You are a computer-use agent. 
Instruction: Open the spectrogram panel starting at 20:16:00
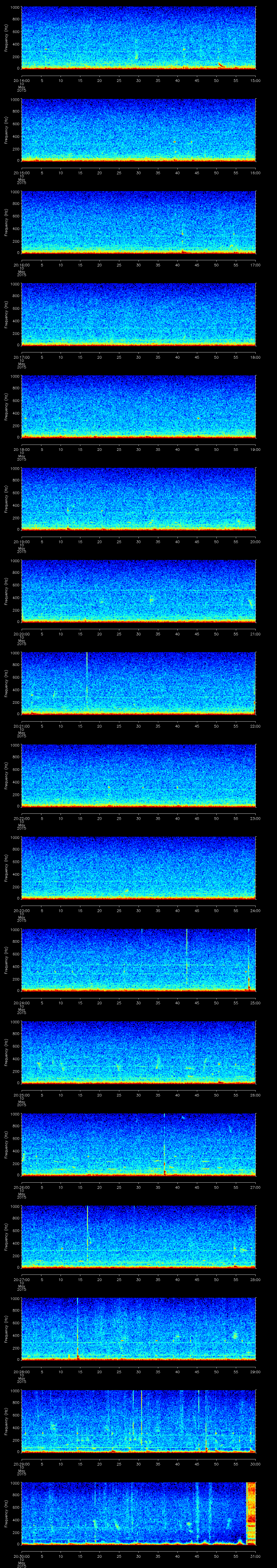click(139, 222)
